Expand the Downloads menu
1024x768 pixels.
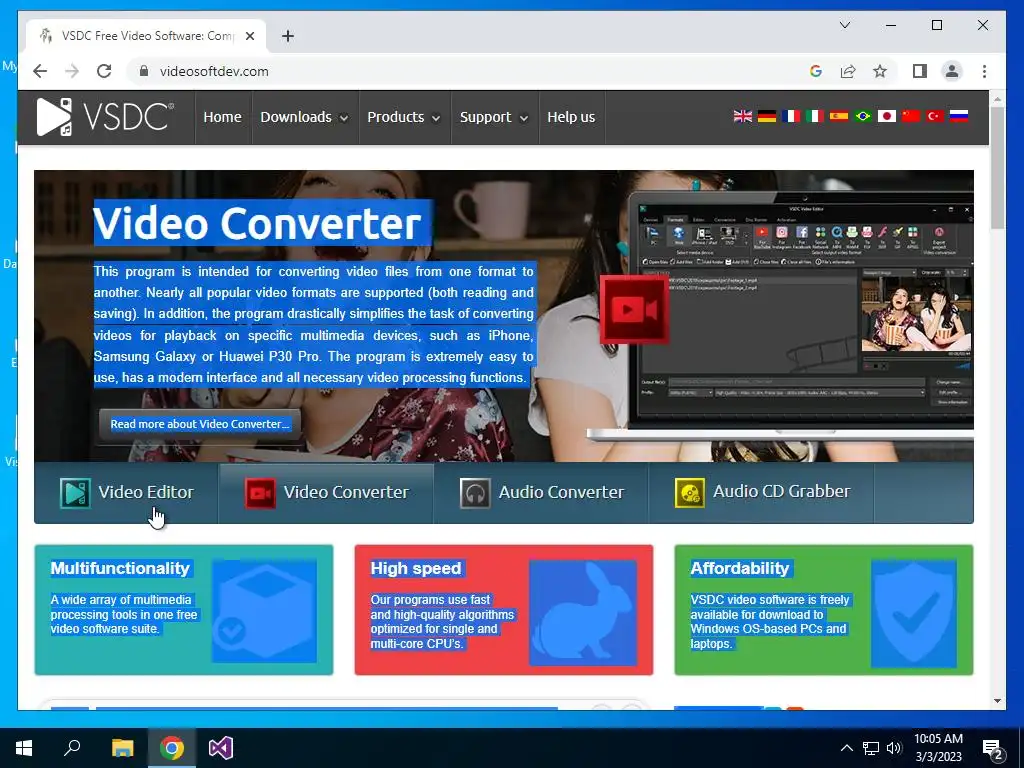click(305, 118)
